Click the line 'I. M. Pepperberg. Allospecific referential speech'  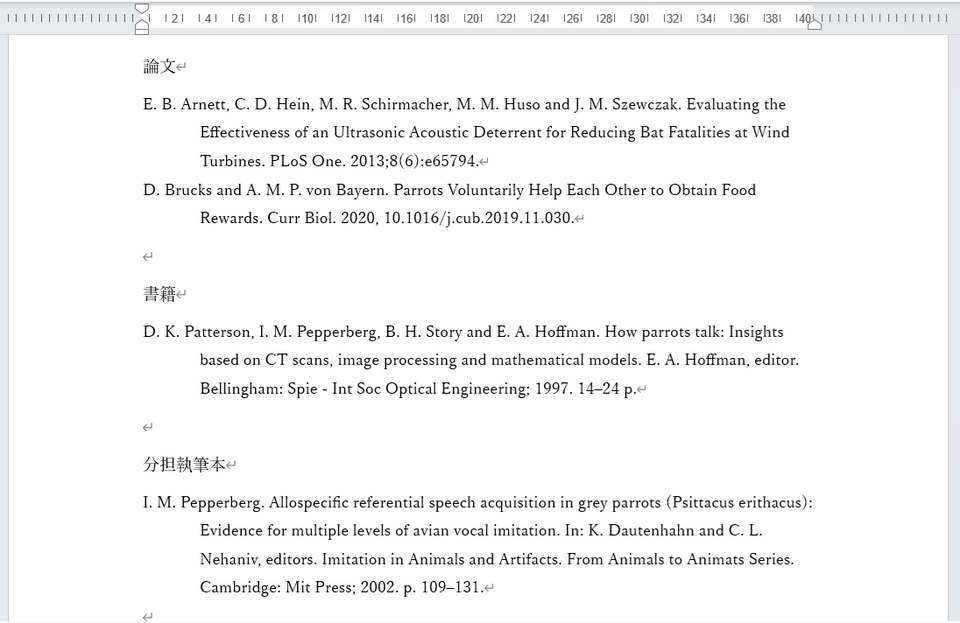(478, 502)
